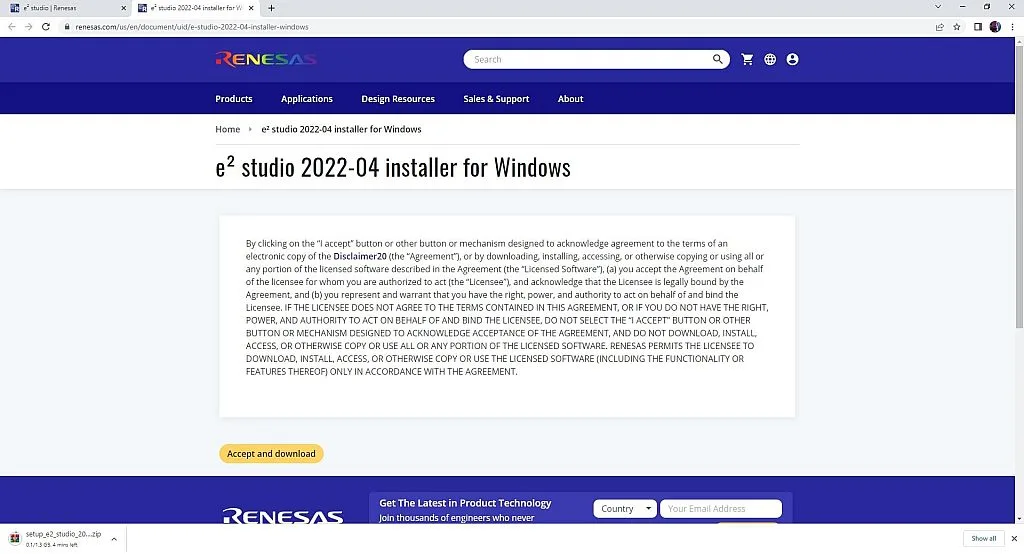Click the setup_e2_studio zip download
Image resolution: width=1024 pixels, height=554 pixels.
pyautogui.click(x=63, y=538)
